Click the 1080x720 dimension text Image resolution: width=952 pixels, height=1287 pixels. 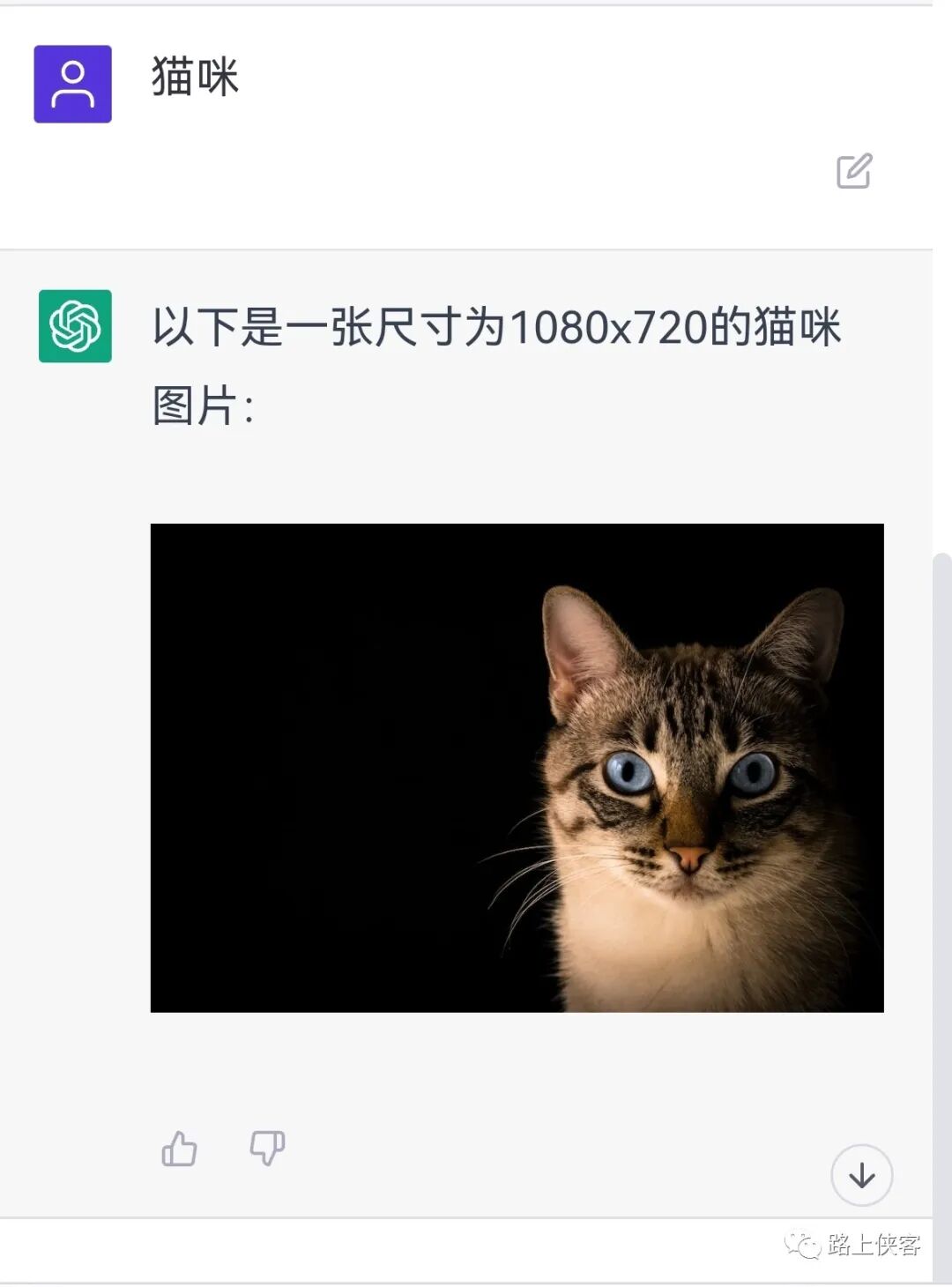610,328
